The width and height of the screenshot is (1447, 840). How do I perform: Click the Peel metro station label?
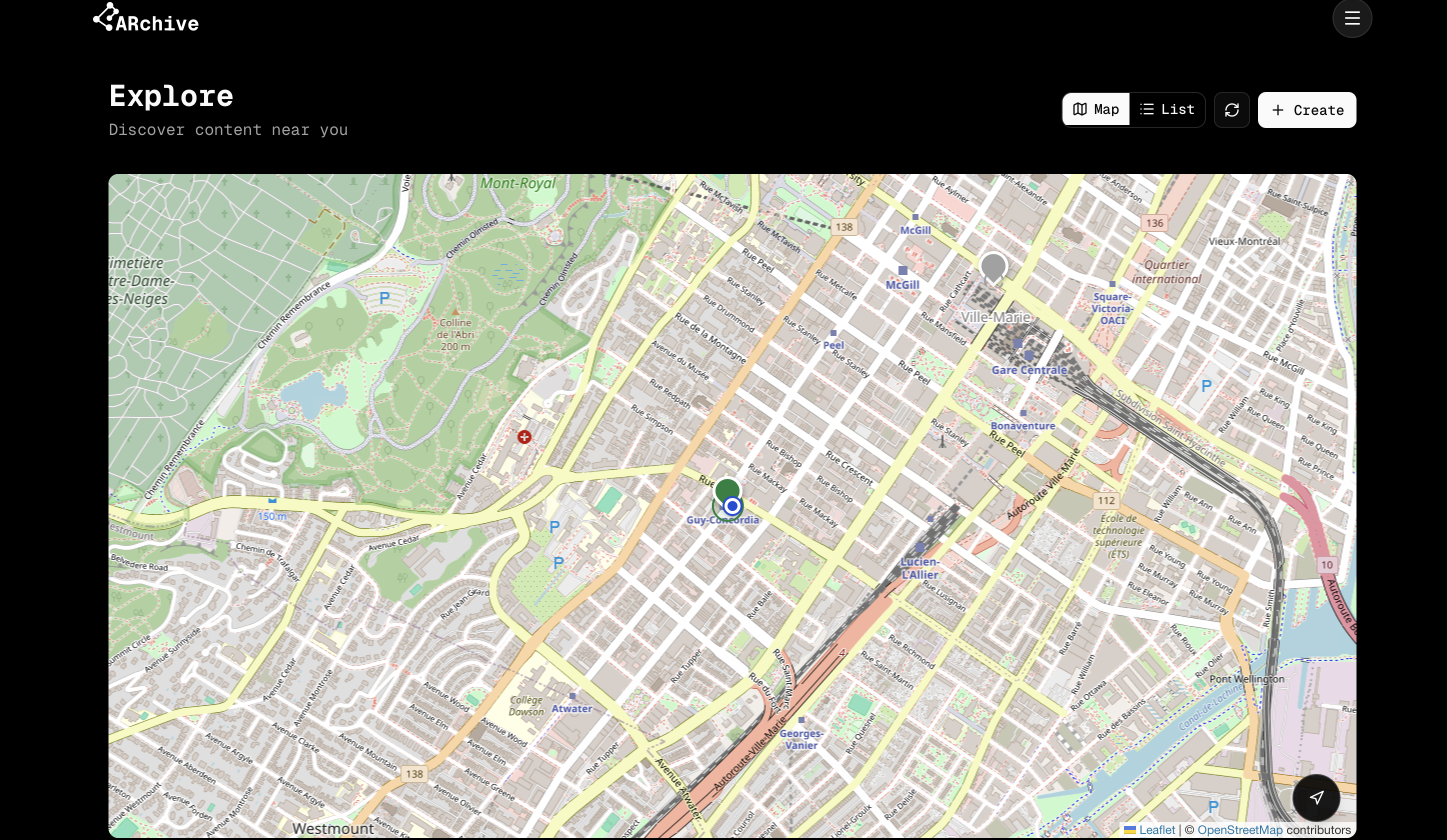point(833,345)
